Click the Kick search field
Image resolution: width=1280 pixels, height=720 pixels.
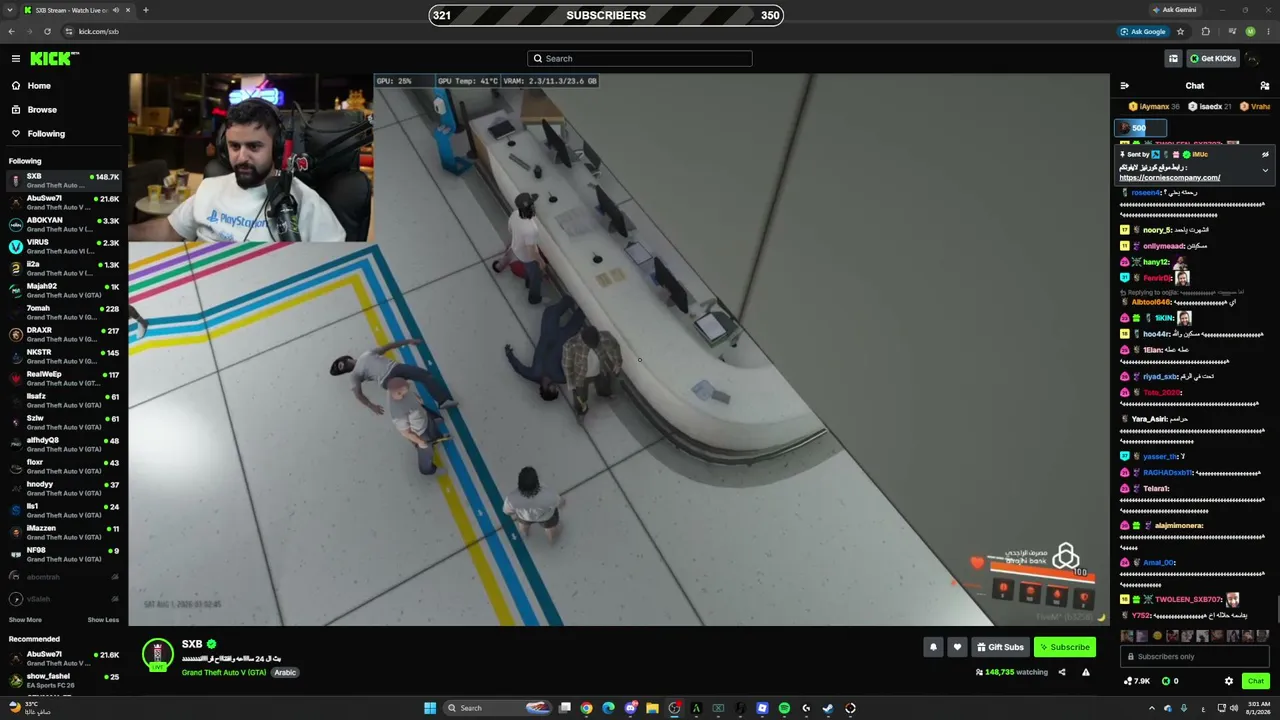[x=640, y=58]
